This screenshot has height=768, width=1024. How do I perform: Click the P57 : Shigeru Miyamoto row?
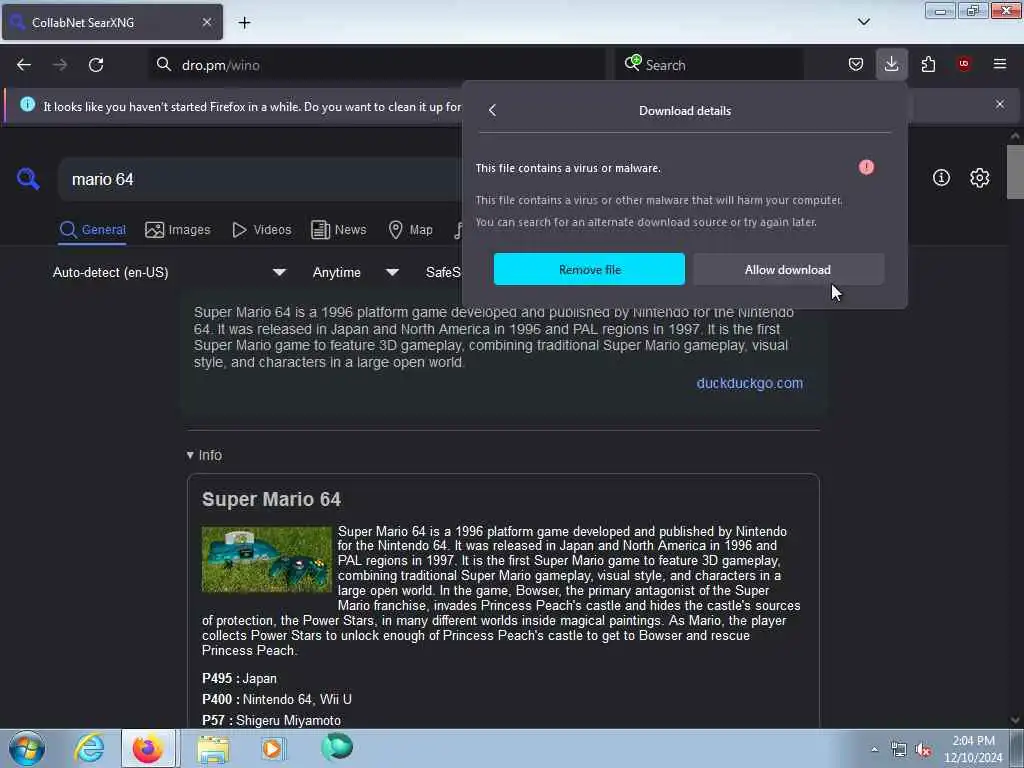tap(272, 720)
